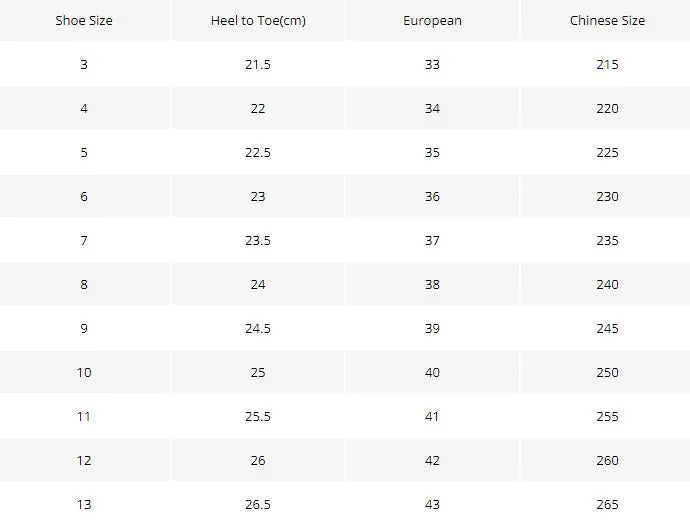The height and width of the screenshot is (527, 690).
Task: Select heel to toe value 21.5
Action: 258,65
